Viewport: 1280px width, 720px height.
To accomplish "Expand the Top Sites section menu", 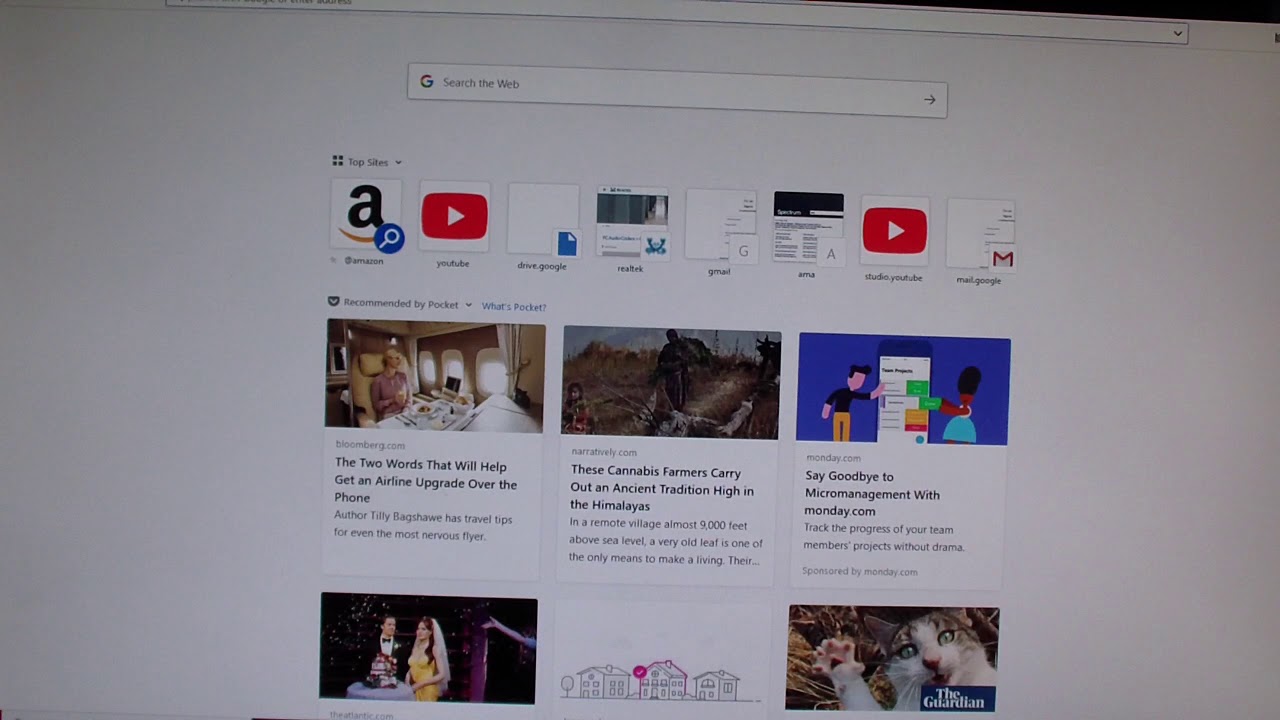I will pos(398,162).
